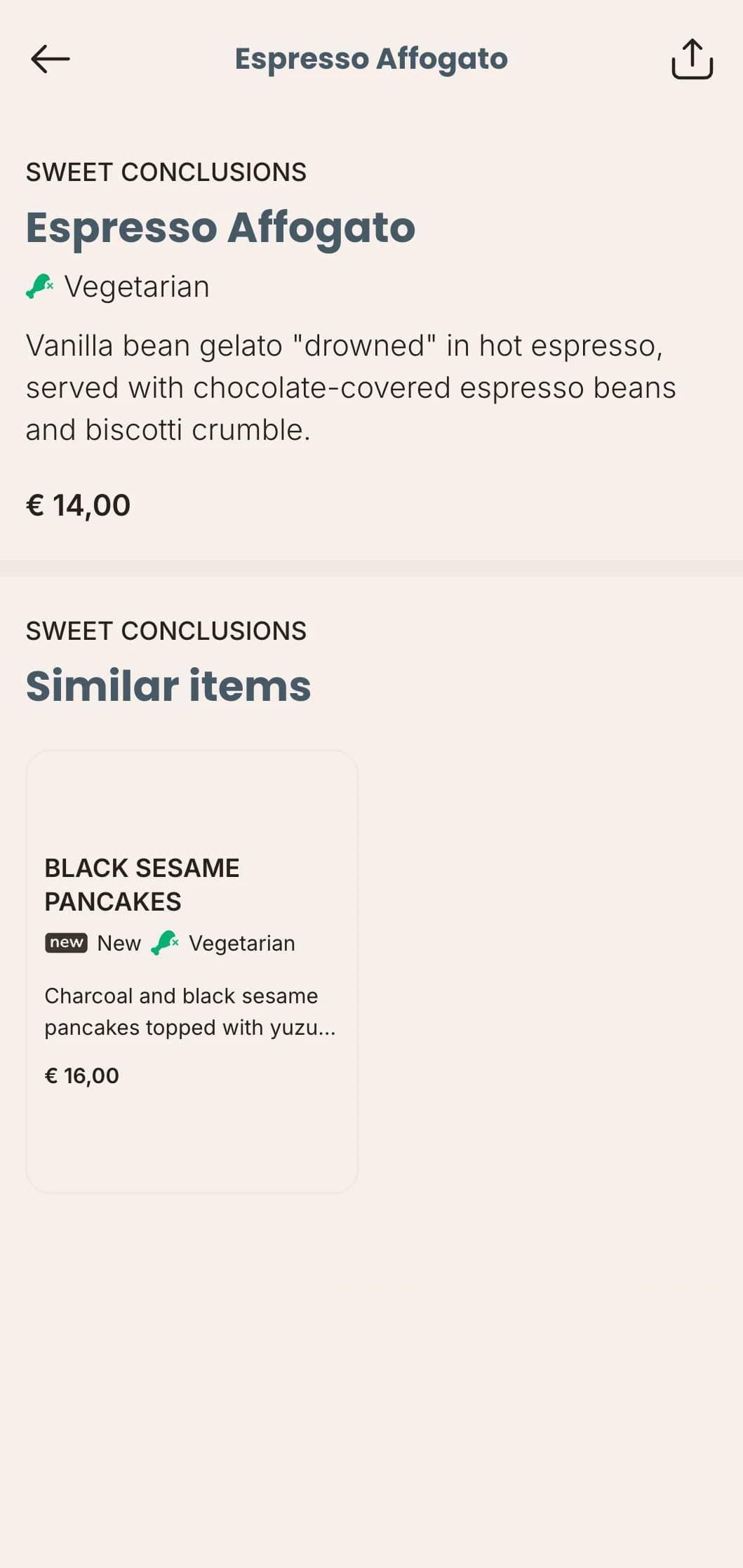
Task: Open the share icon in header
Action: (692, 59)
